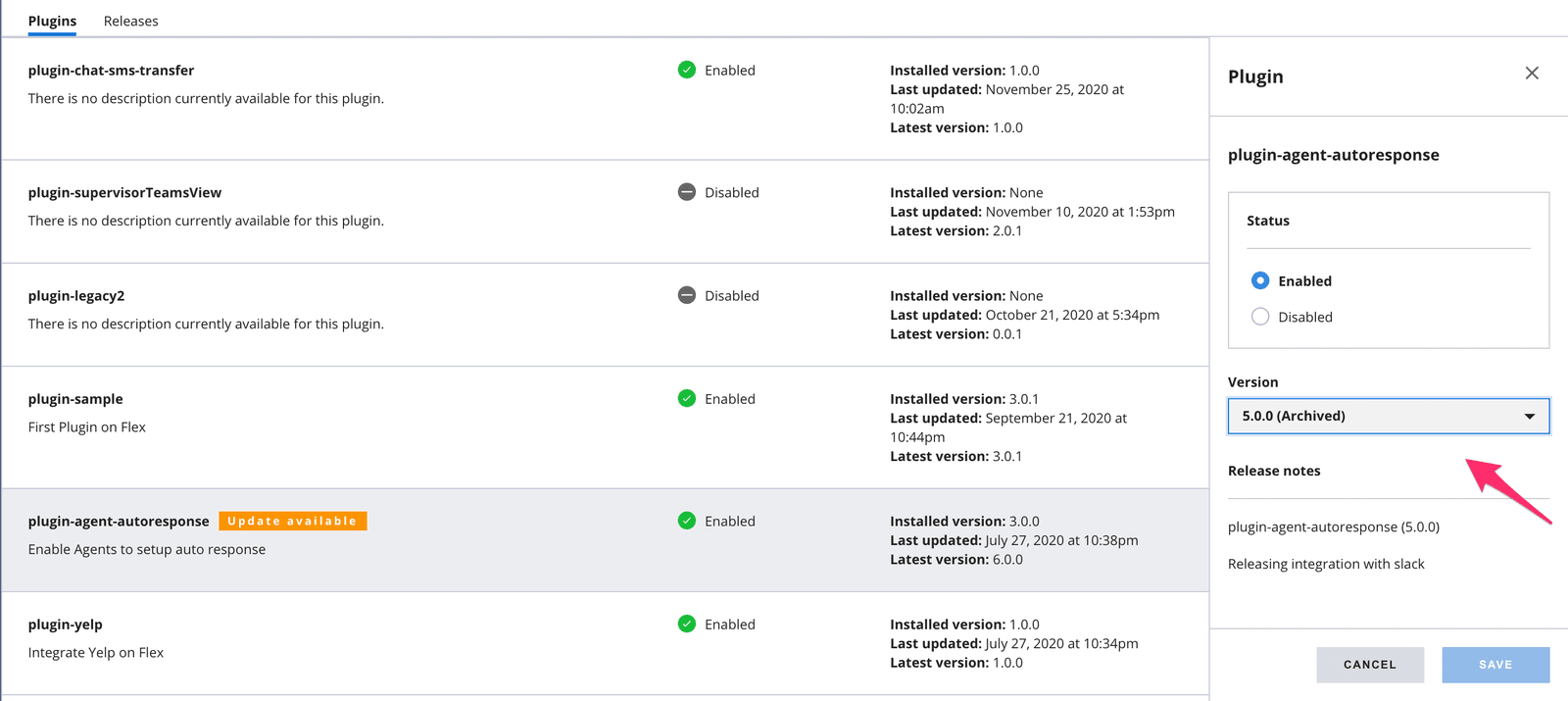Click the Plugins tab

(52, 21)
